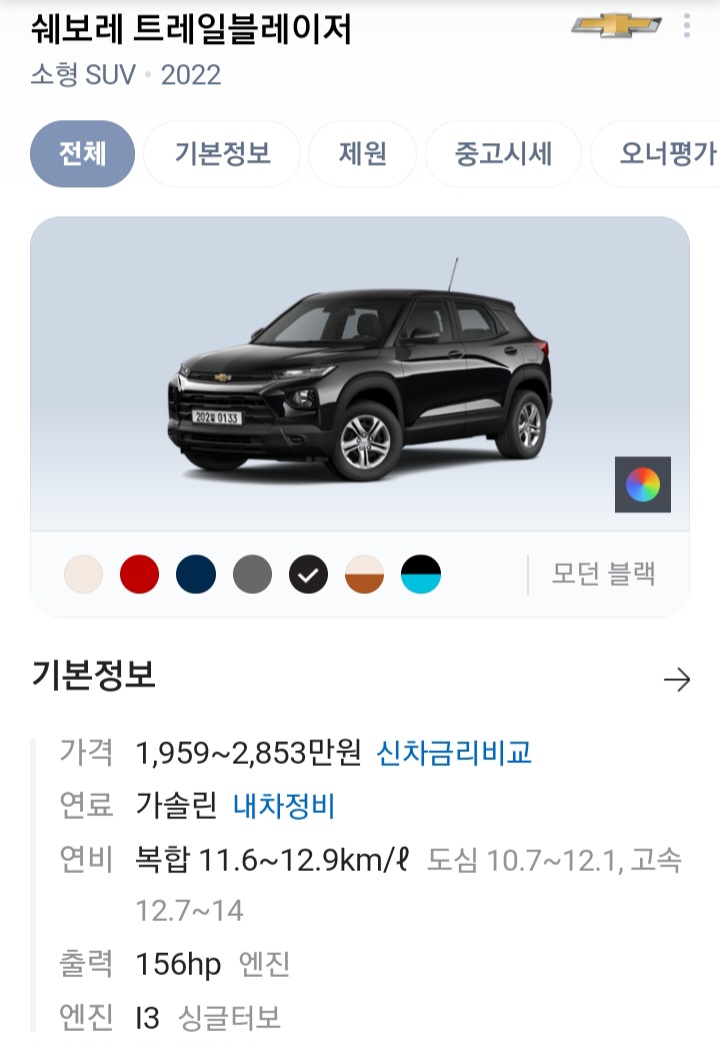Select the black-and-cyan two-tone swatch
This screenshot has height=1044, width=720.
pos(421,574)
